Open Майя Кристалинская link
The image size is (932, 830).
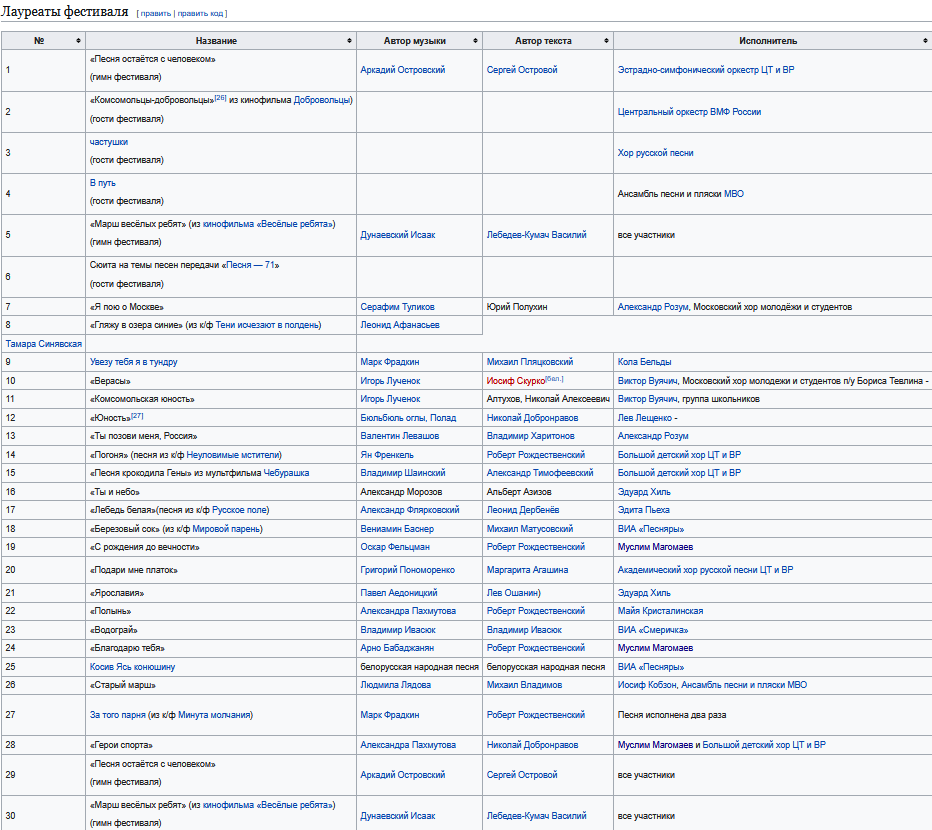660,611
